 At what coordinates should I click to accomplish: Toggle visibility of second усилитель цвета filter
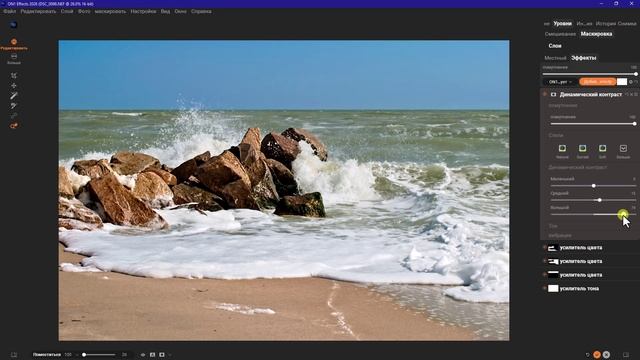(544, 261)
